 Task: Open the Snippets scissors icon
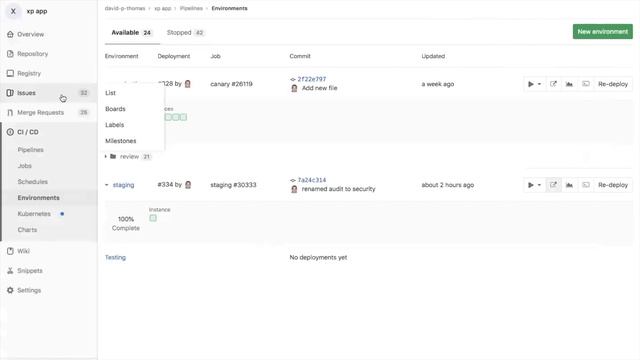coord(10,271)
